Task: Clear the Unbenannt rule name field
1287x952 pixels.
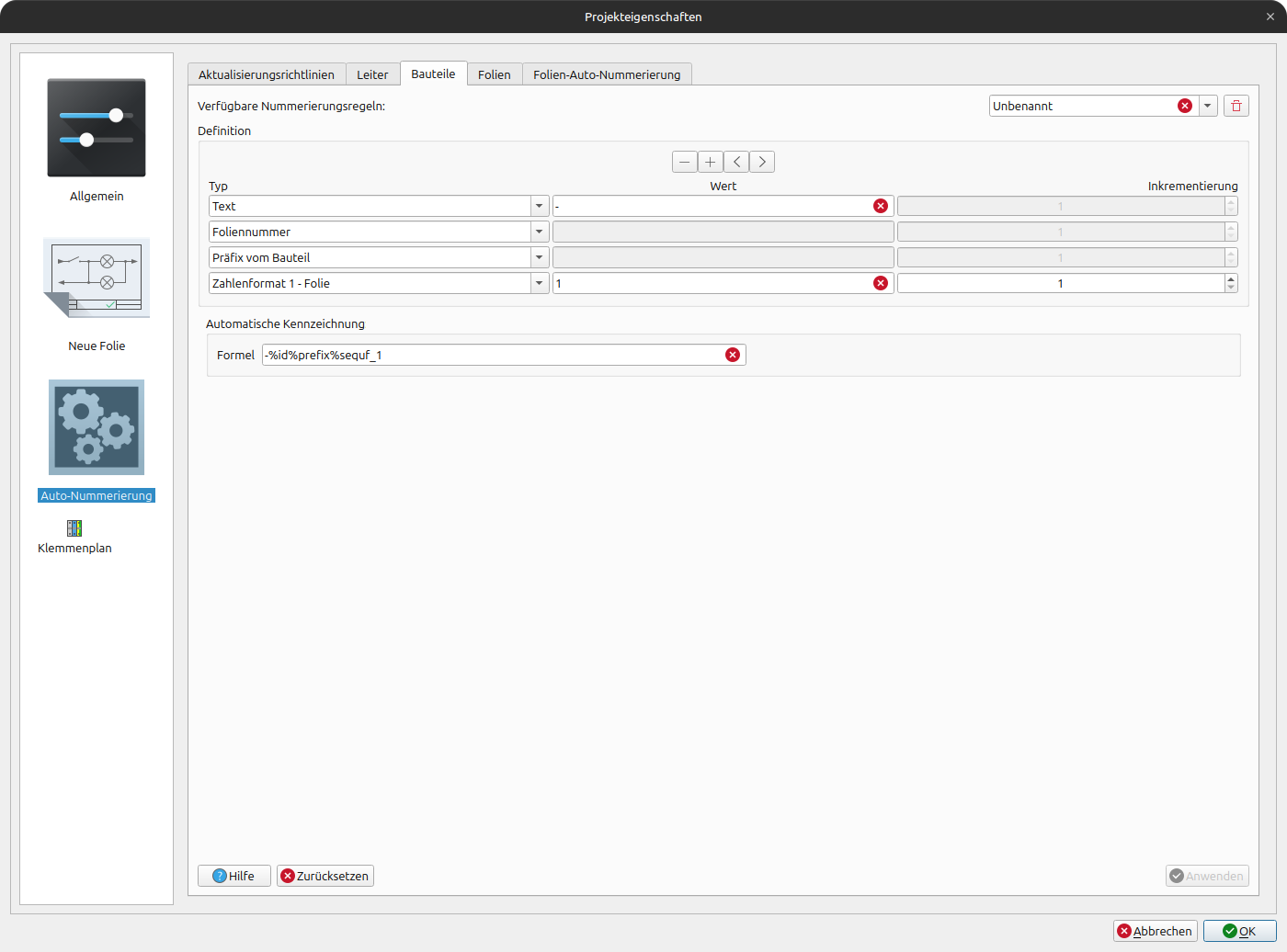Action: click(1185, 106)
